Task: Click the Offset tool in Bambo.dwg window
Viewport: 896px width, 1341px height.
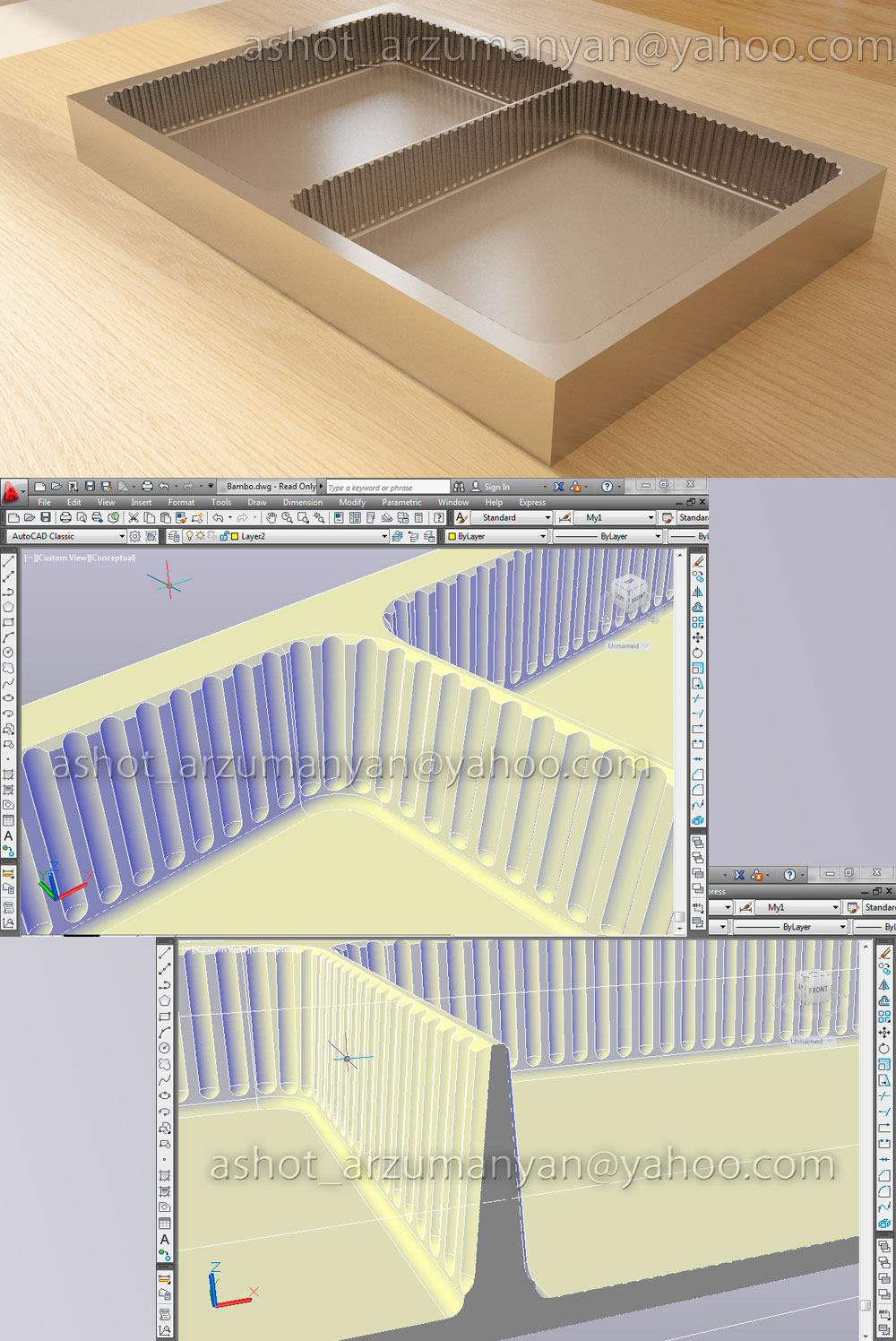Action: 698,607
